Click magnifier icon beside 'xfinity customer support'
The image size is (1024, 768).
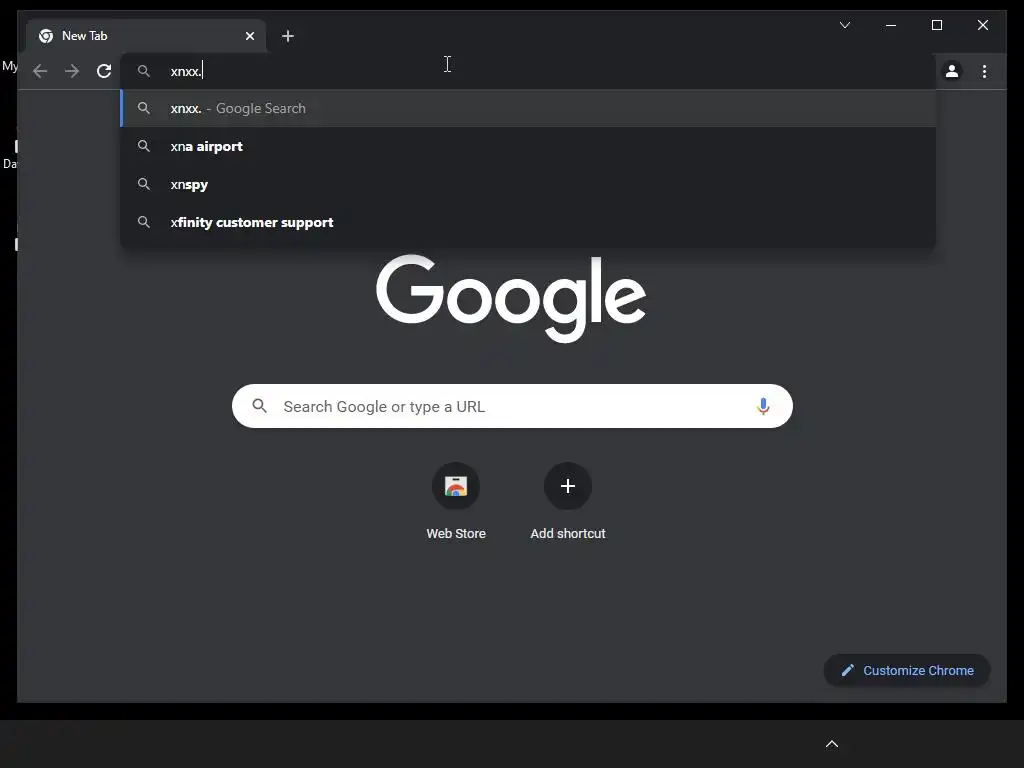tap(144, 222)
